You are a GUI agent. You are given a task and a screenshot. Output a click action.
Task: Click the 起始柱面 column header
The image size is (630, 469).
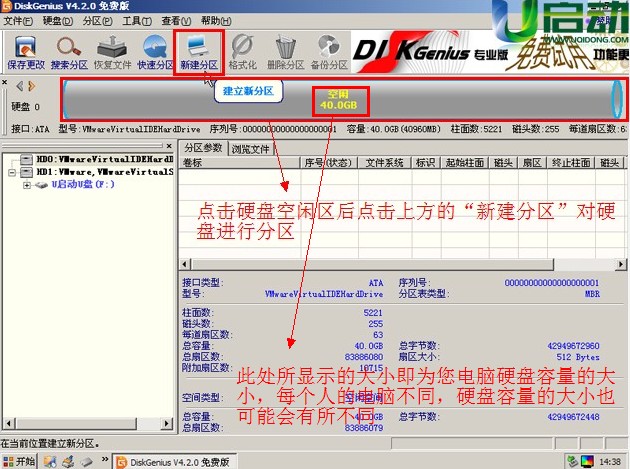pyautogui.click(x=465, y=162)
